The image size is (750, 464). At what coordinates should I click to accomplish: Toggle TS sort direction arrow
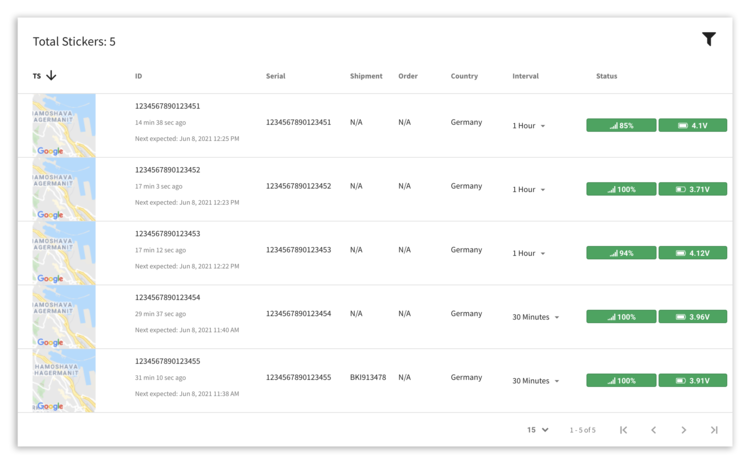click(x=51, y=76)
